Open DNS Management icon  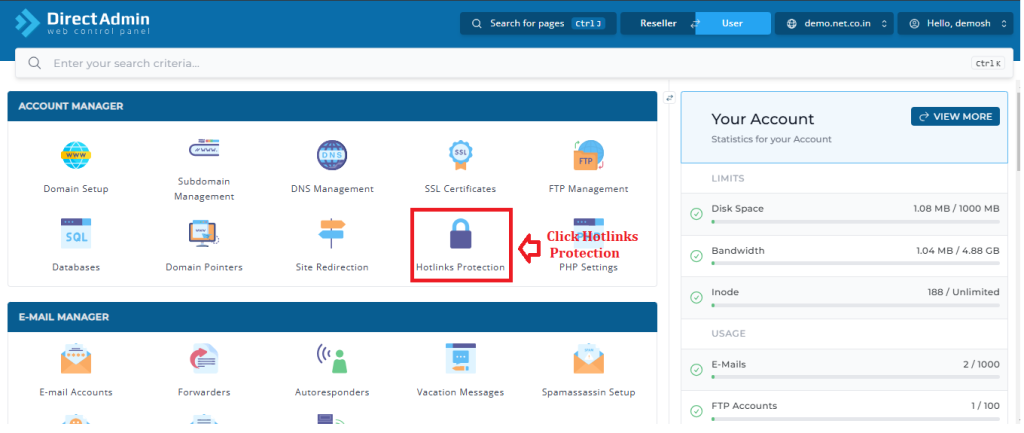point(332,155)
